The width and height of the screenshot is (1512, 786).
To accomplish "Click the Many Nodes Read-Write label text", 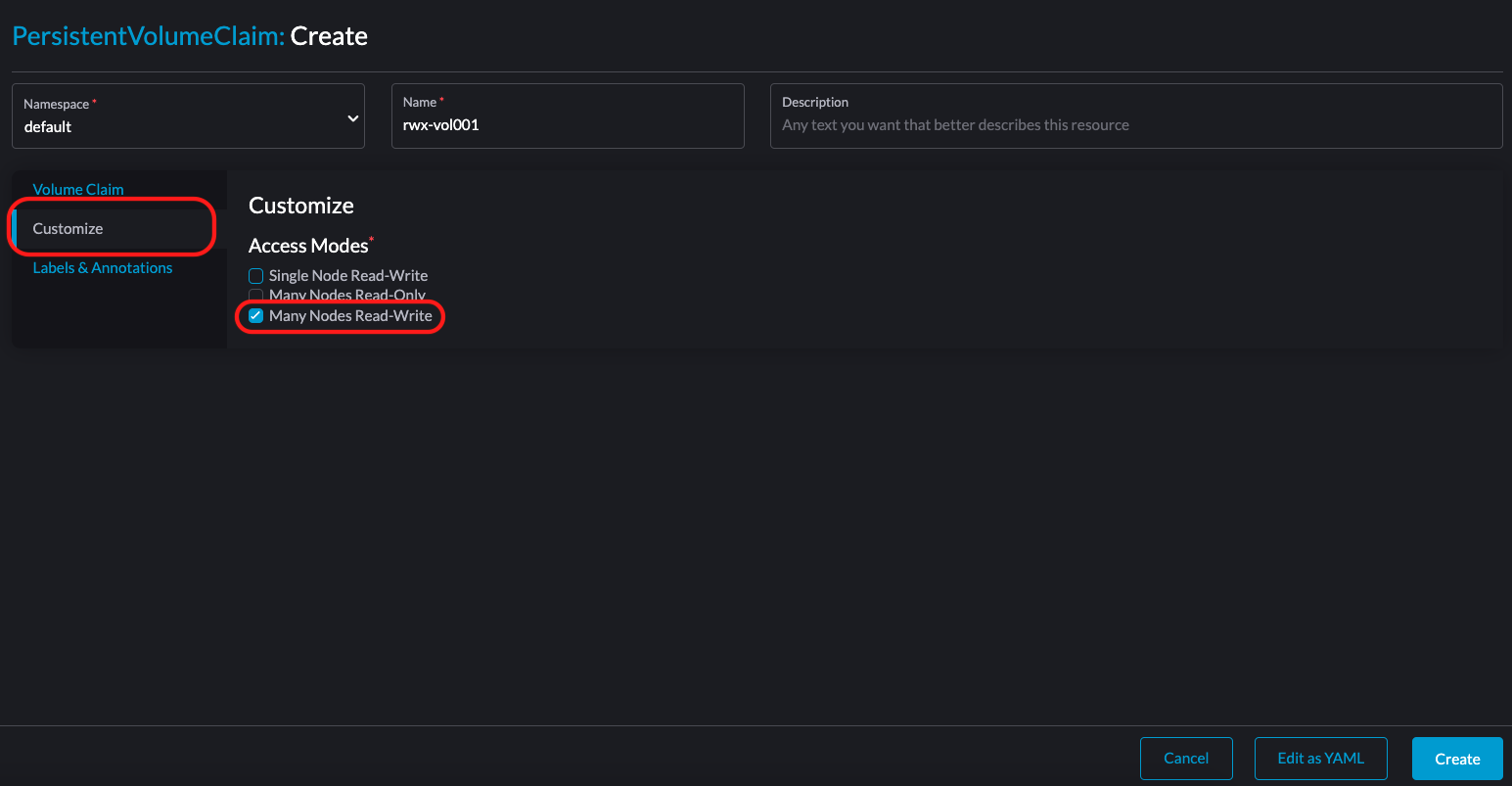I will [350, 316].
